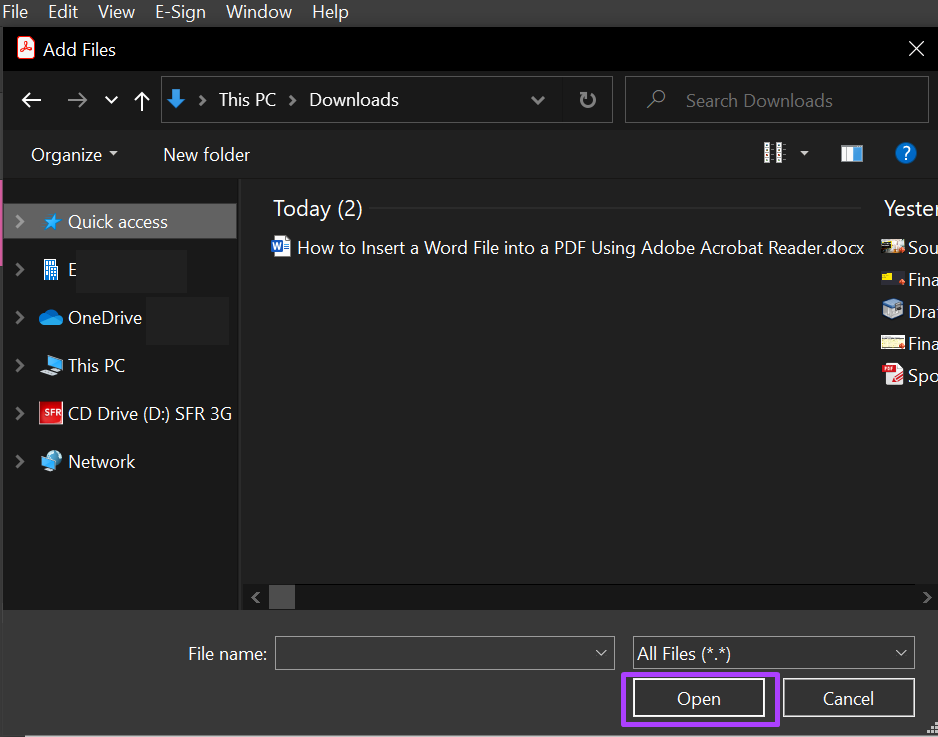
Task: Toggle the preview pane icon
Action: pyautogui.click(x=851, y=154)
